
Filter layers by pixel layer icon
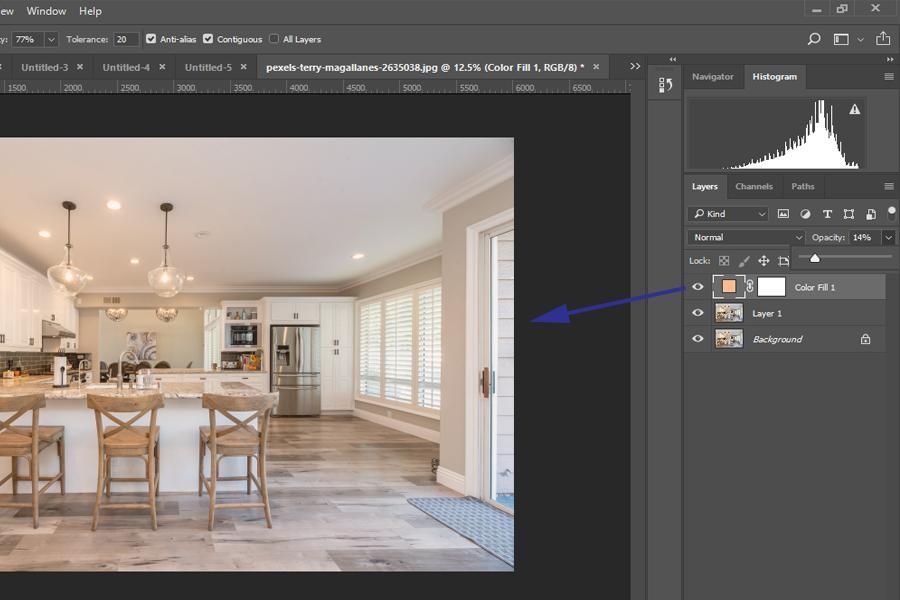tap(783, 214)
